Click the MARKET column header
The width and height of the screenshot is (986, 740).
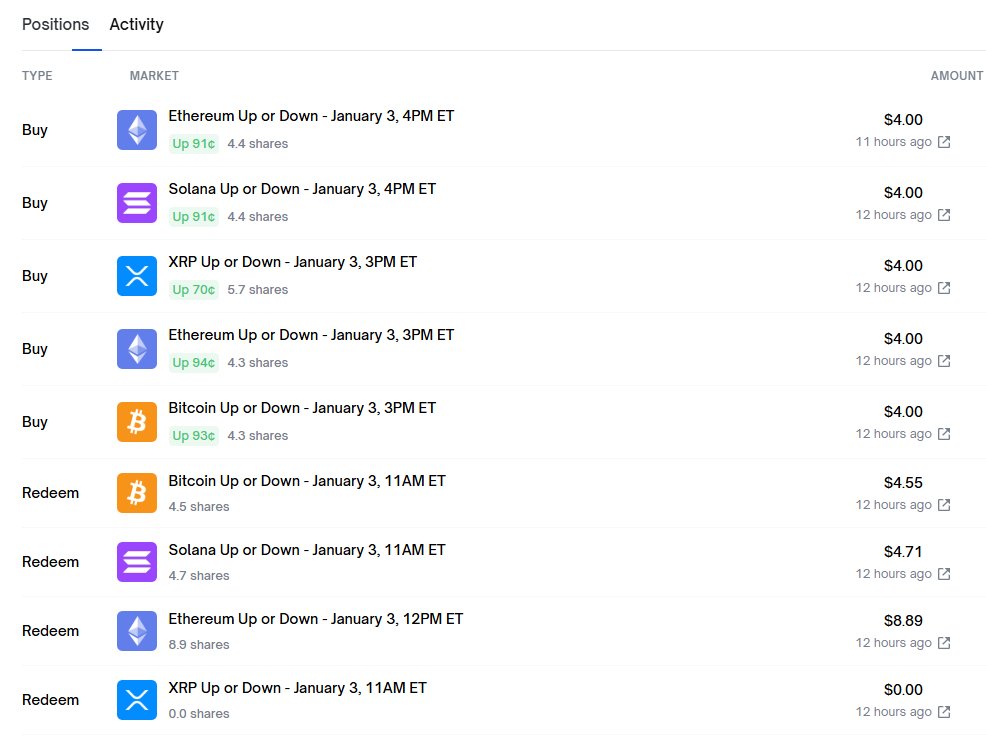[x=154, y=76]
